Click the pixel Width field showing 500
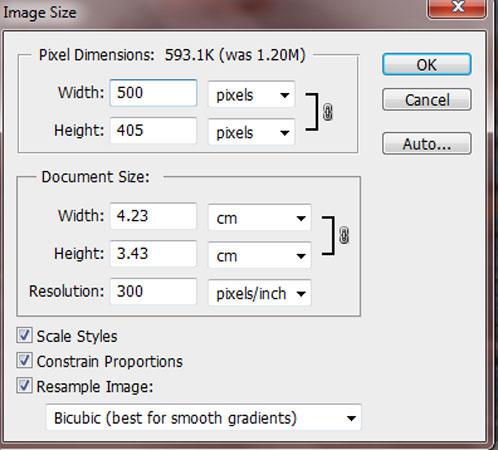This screenshot has width=498, height=450. (153, 93)
